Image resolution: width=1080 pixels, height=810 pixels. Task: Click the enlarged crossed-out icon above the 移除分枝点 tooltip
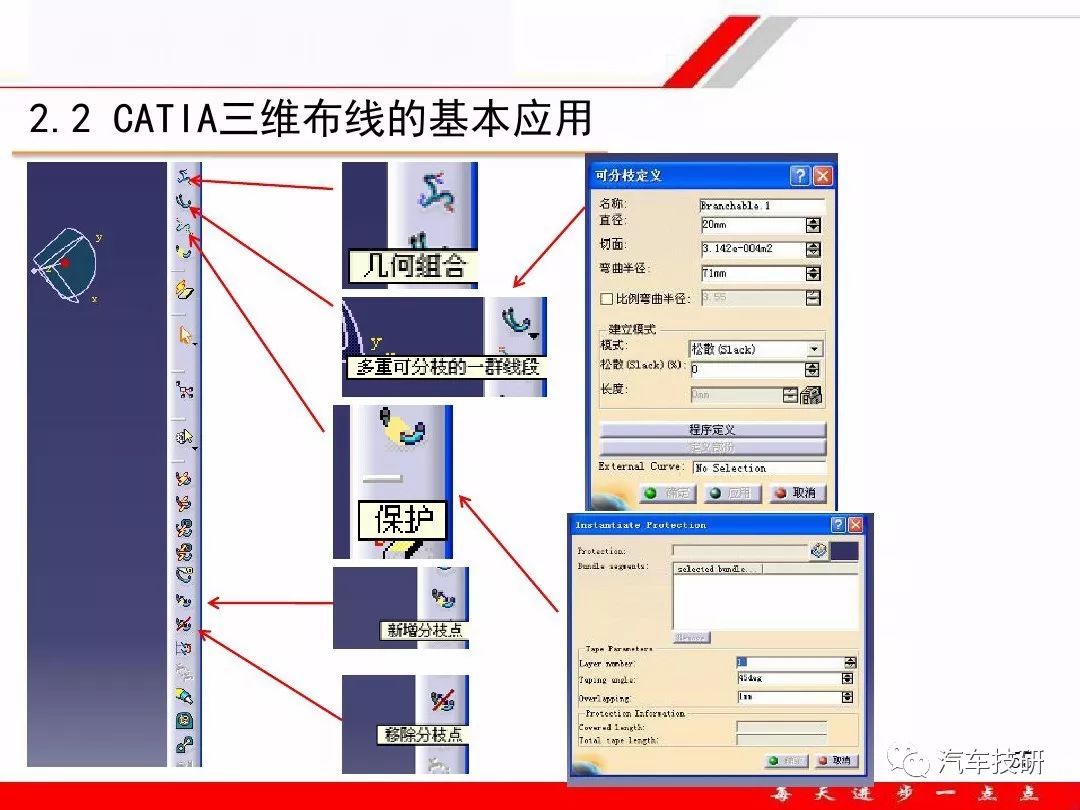coord(444,700)
